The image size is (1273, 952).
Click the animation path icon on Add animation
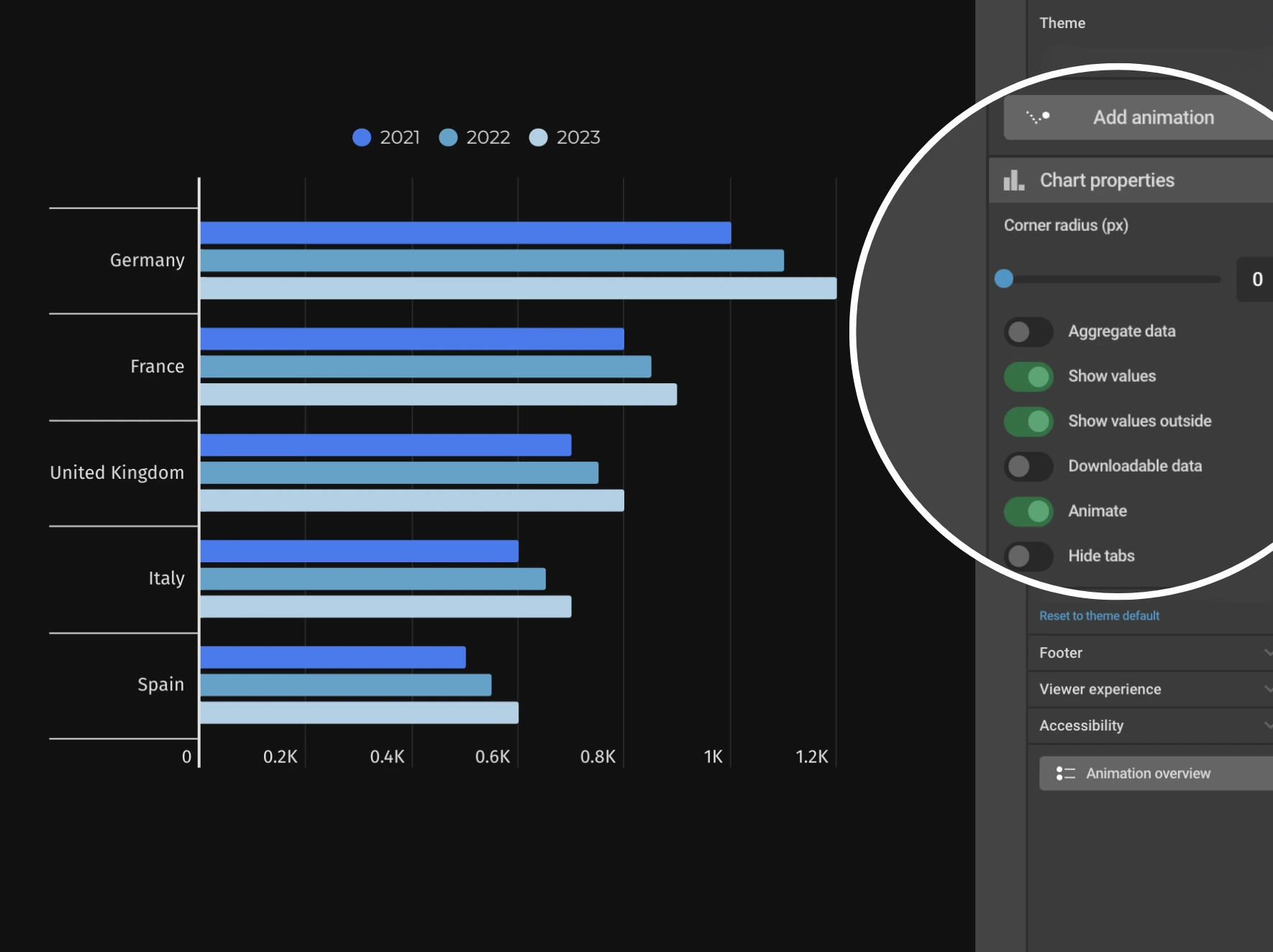point(1037,117)
